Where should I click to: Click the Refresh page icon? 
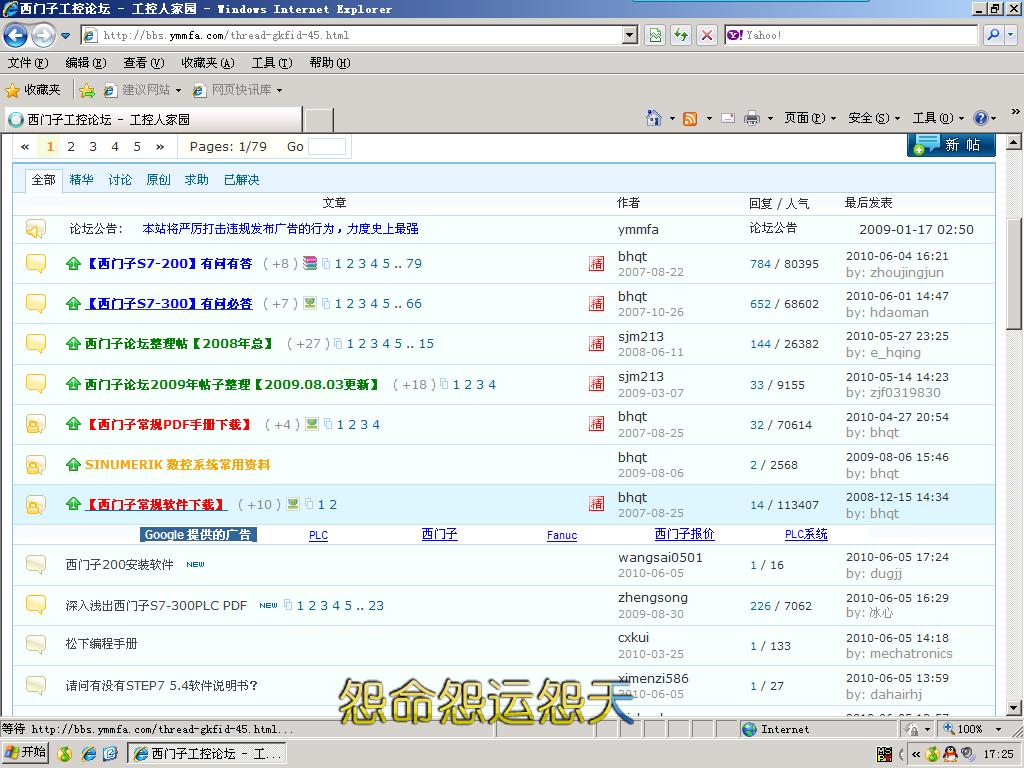681,35
